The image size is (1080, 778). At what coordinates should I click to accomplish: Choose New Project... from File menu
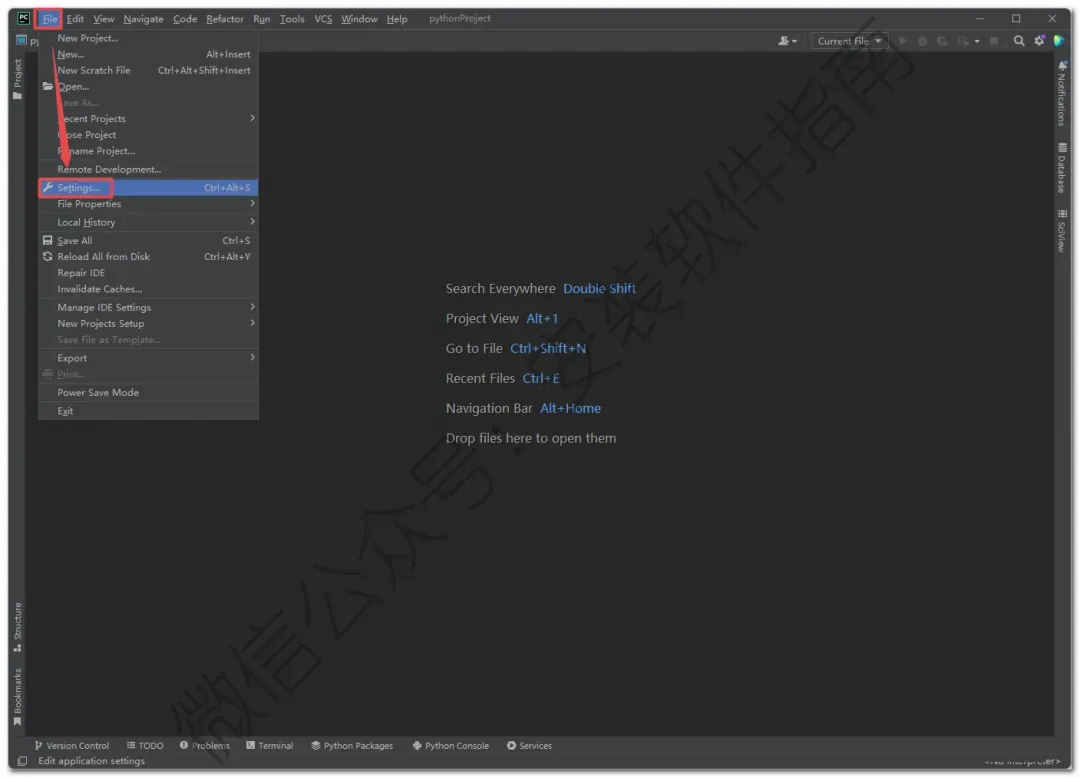[x=148, y=38]
